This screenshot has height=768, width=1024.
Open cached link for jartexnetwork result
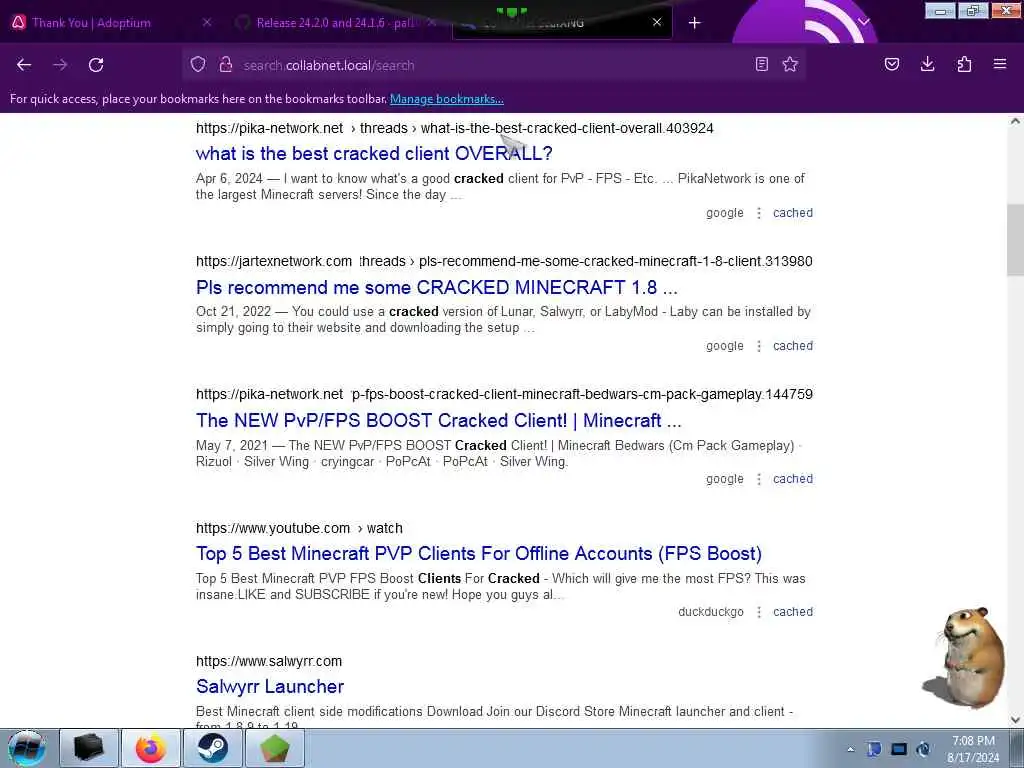[x=793, y=346]
